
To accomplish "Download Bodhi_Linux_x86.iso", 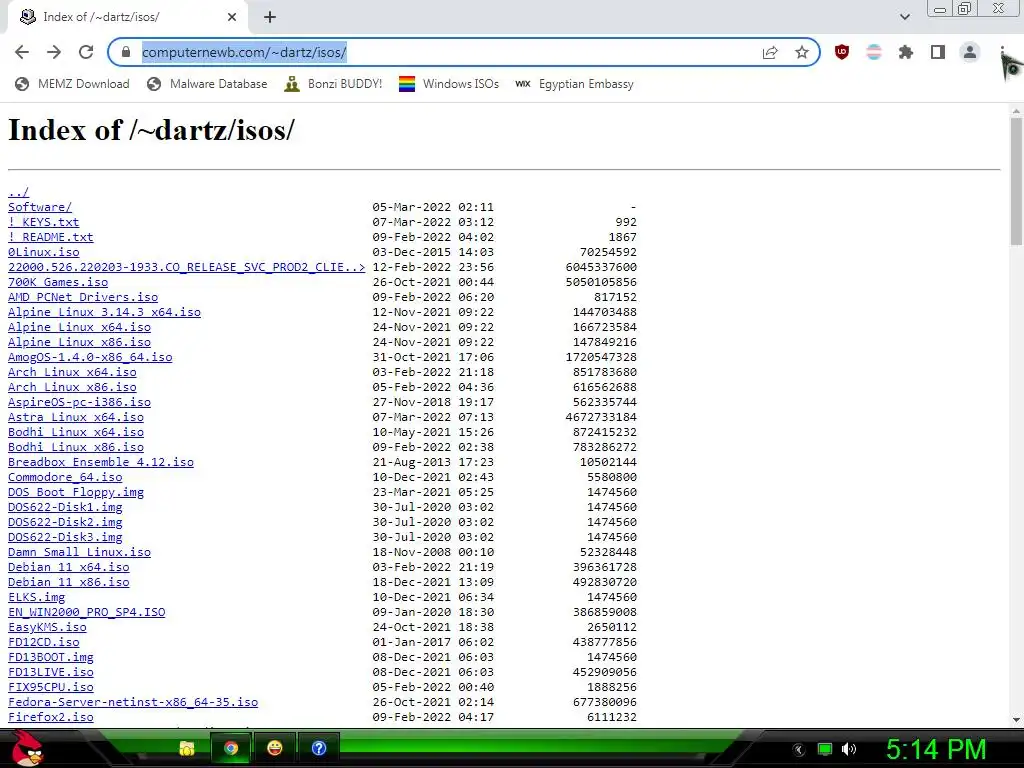I will 76,447.
